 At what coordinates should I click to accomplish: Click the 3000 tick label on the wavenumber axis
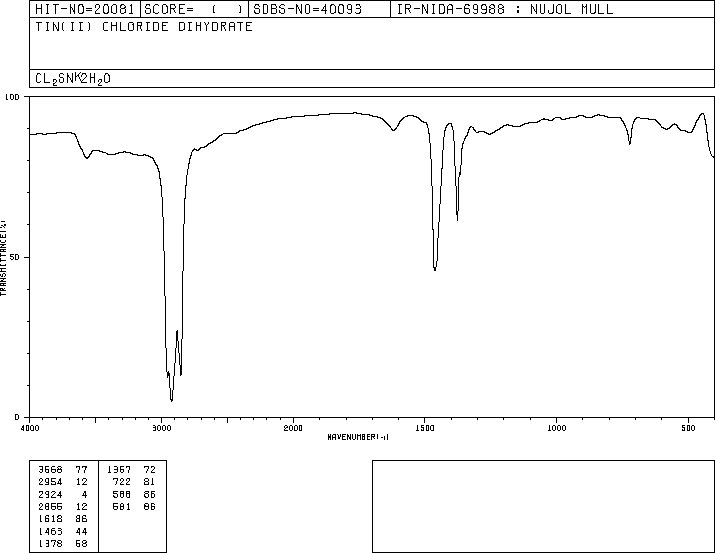(x=161, y=428)
